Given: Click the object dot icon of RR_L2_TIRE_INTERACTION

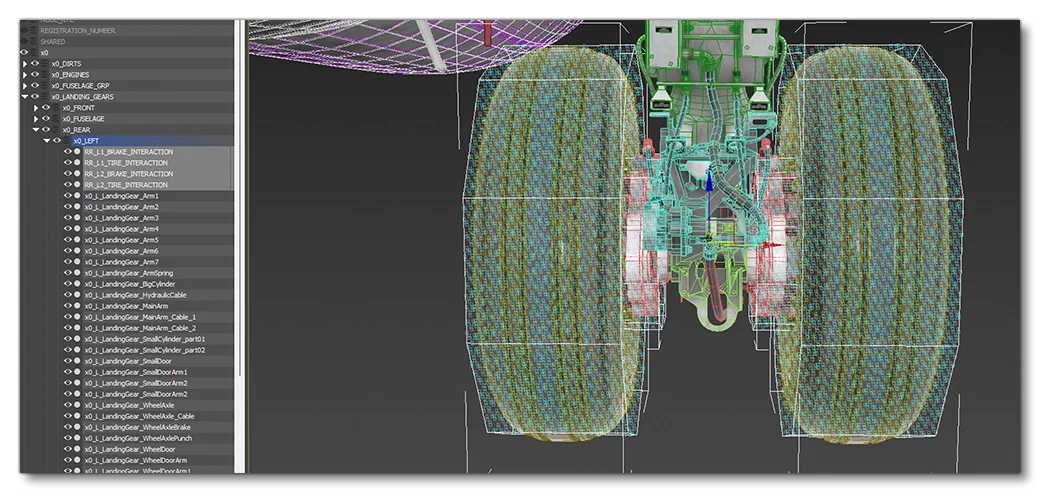Looking at the screenshot, I should coord(78,184).
